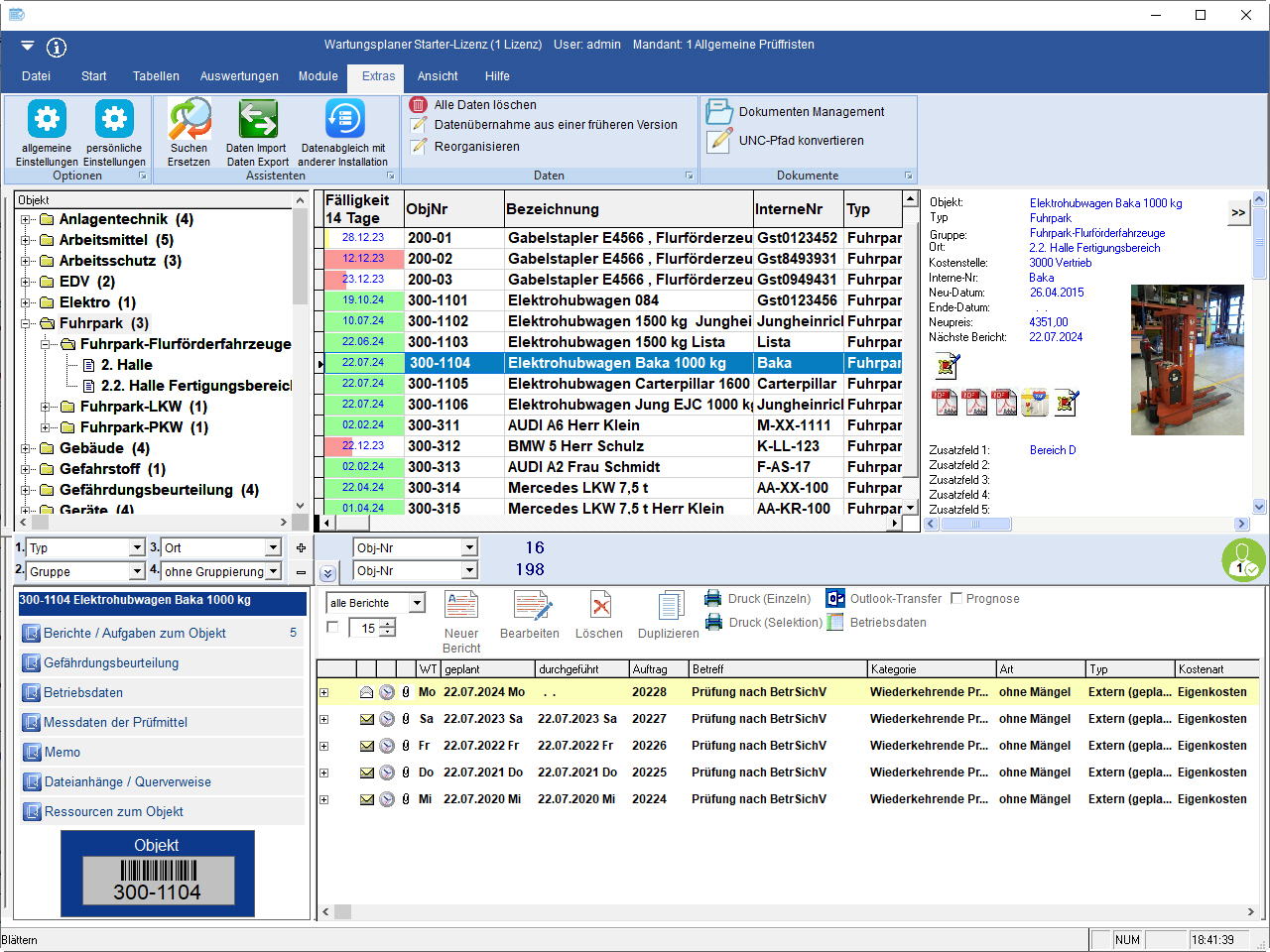
Task: Click the clock icon in report 20228 row
Action: coord(387,692)
